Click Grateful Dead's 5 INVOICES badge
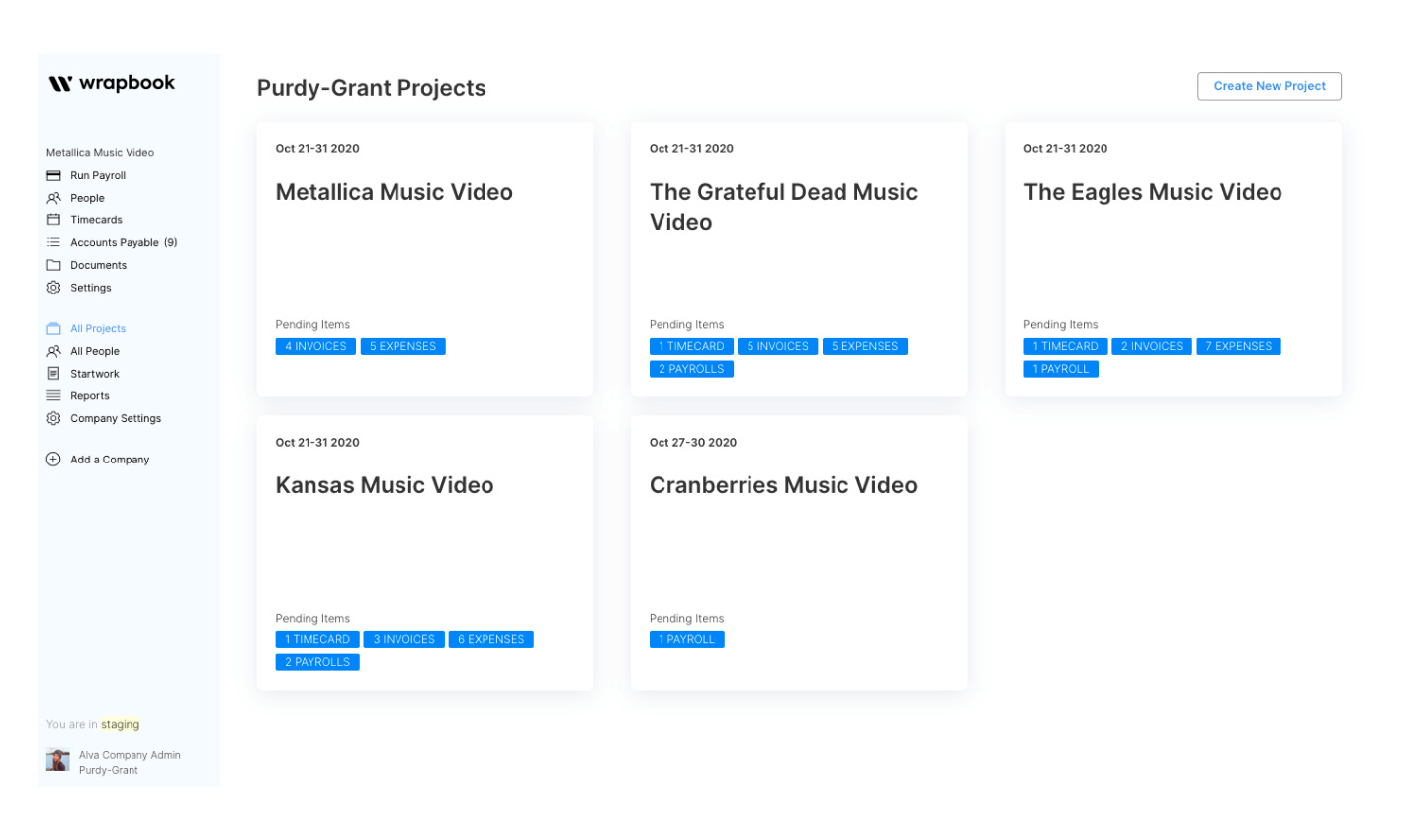The height and width of the screenshot is (840, 1412). pyautogui.click(x=777, y=346)
